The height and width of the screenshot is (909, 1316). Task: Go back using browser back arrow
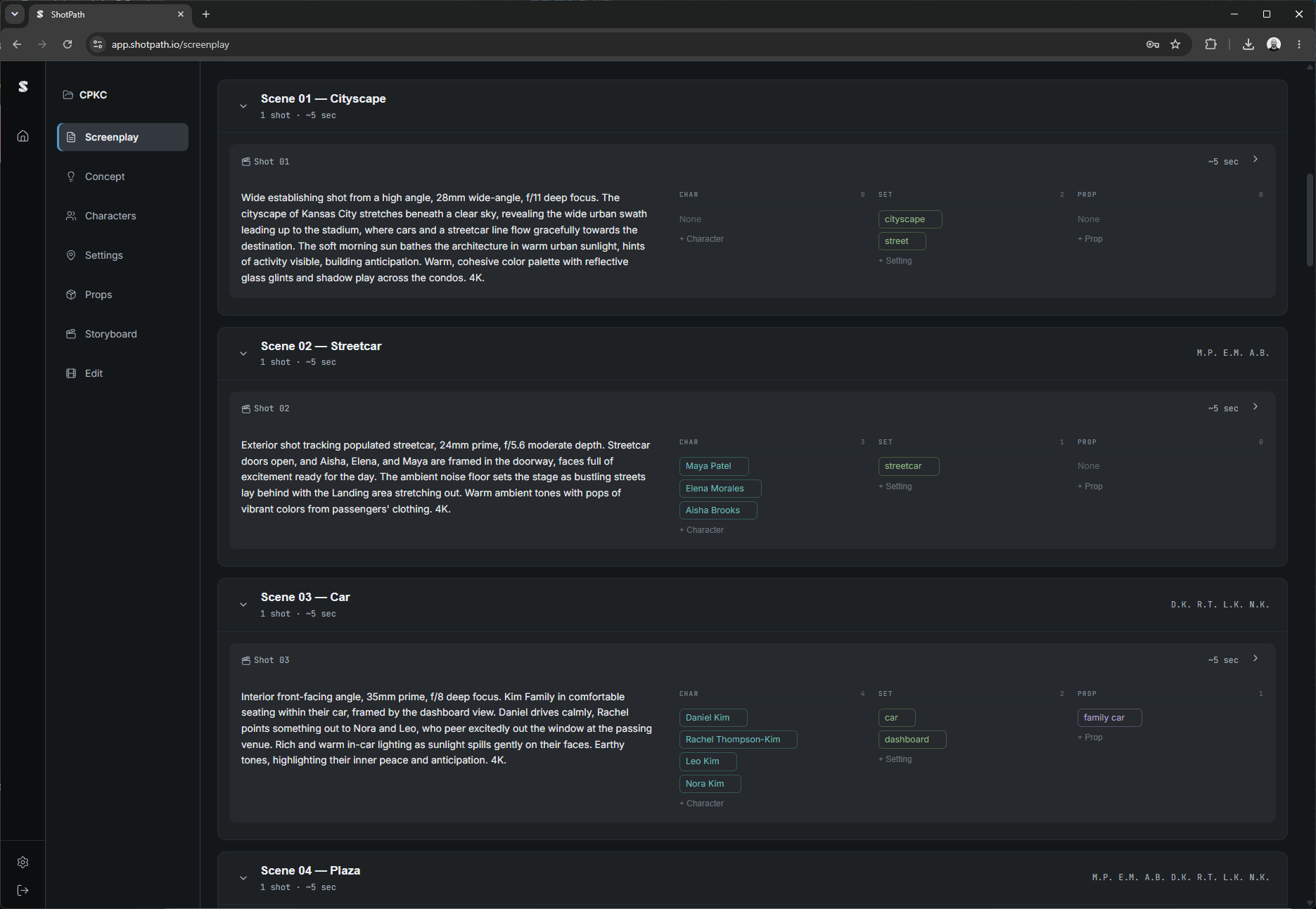[x=17, y=44]
